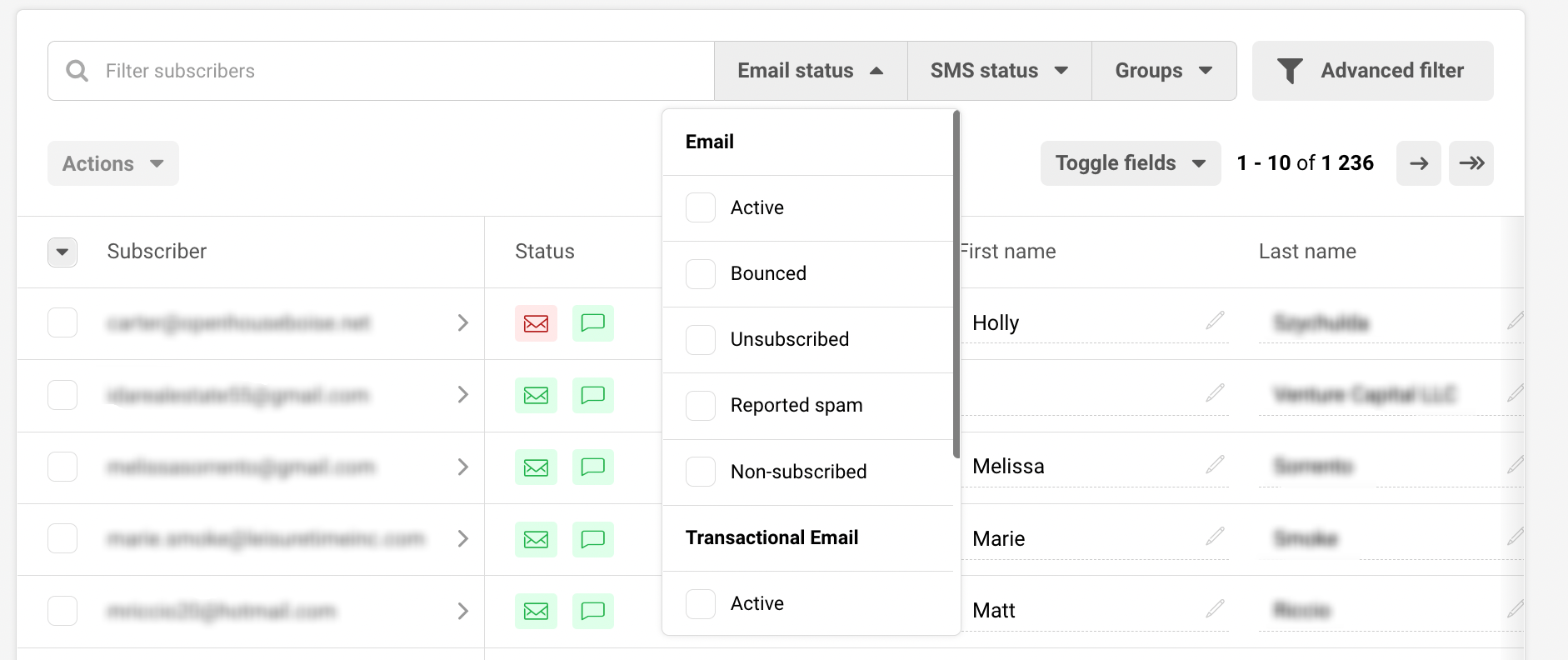Click the pencil edit icon next to Holly
The image size is (1568, 660).
[x=1215, y=320]
